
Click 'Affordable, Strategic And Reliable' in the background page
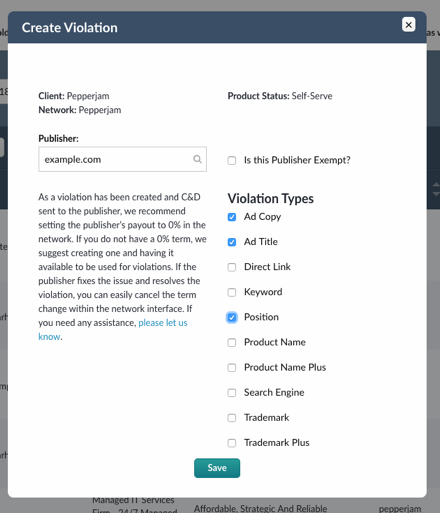260,508
